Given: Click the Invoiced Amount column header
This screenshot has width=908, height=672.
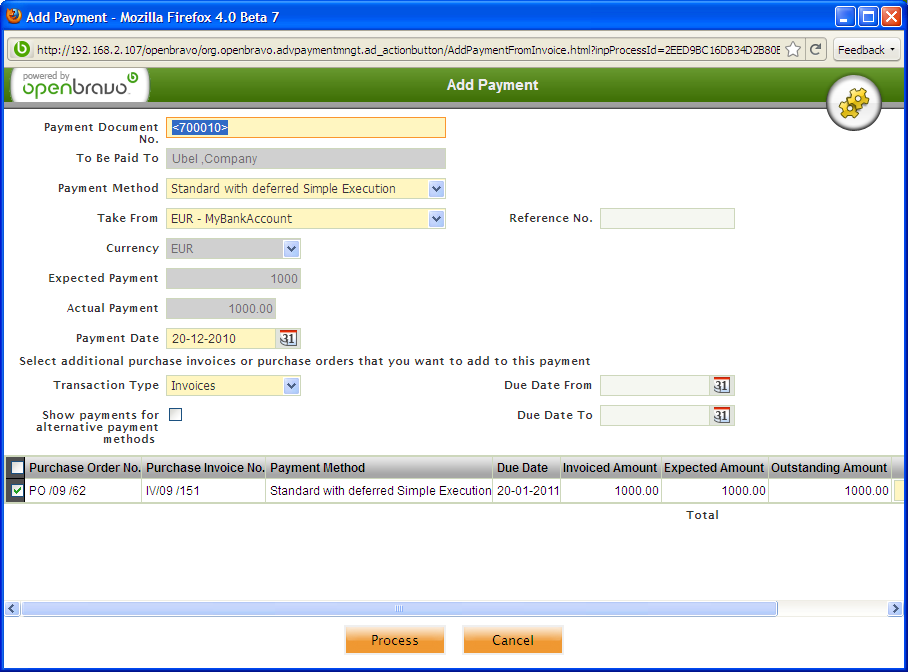Looking at the screenshot, I should [610, 468].
